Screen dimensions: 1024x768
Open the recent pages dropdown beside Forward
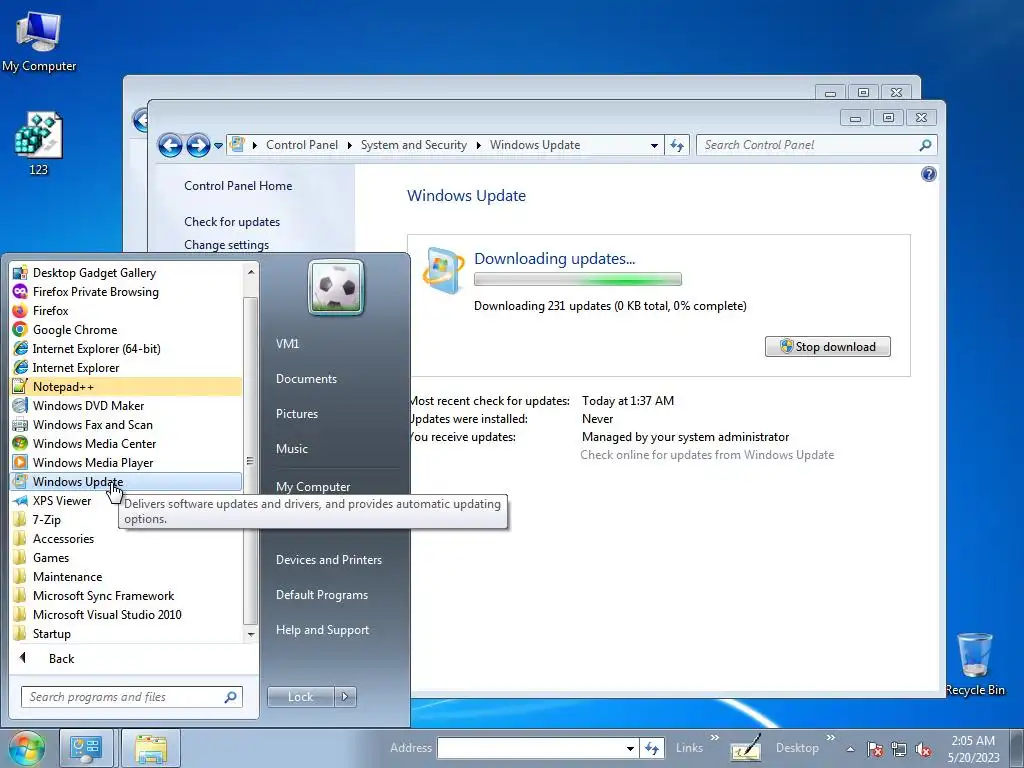(x=218, y=146)
